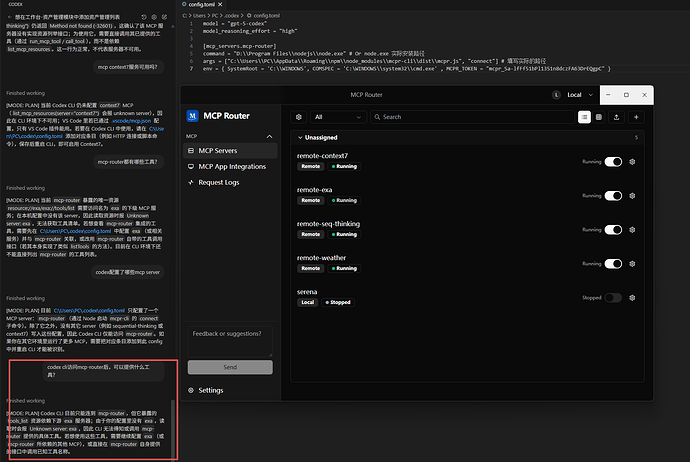Switch to grid view layout
Viewport: 690px width, 462px height.
(599, 117)
